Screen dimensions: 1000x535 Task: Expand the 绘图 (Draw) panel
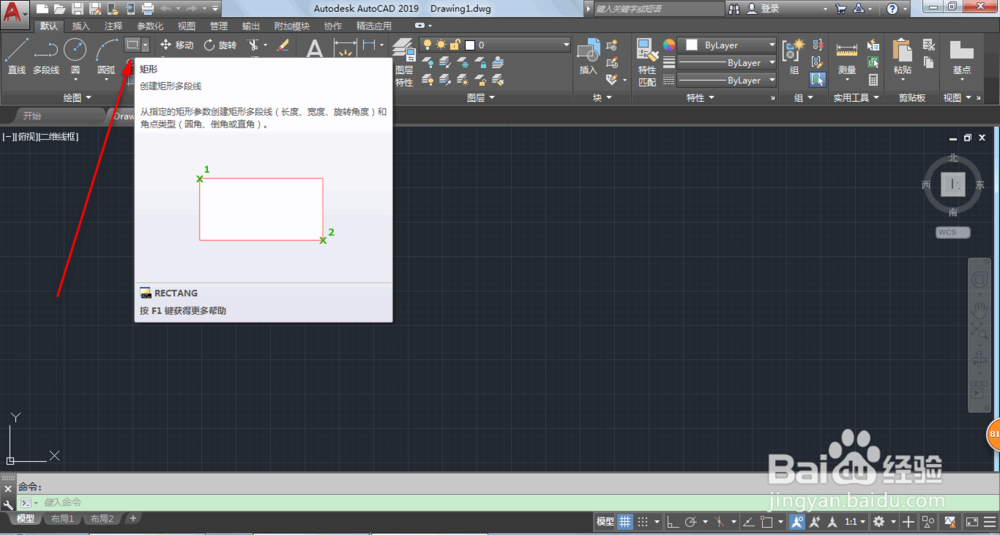tap(77, 98)
